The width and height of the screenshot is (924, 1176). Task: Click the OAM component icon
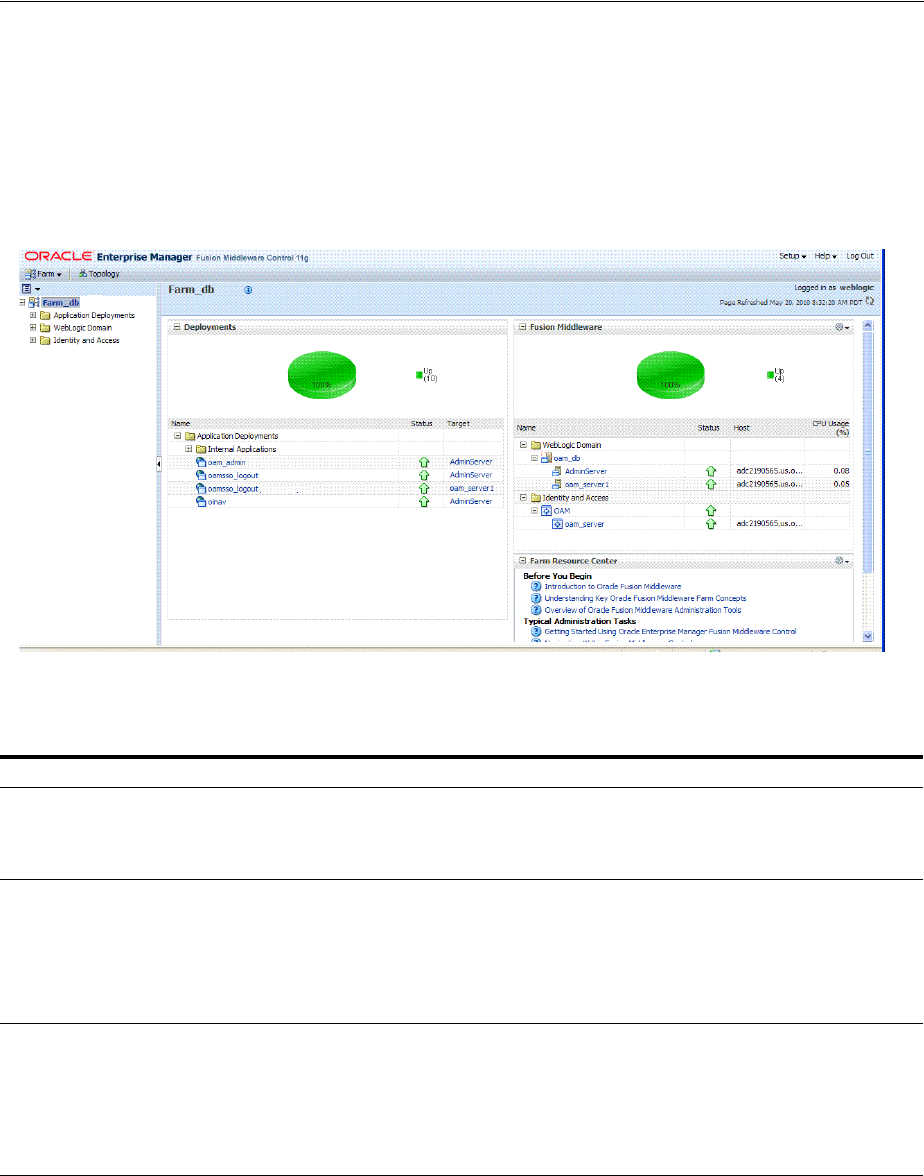(x=547, y=511)
